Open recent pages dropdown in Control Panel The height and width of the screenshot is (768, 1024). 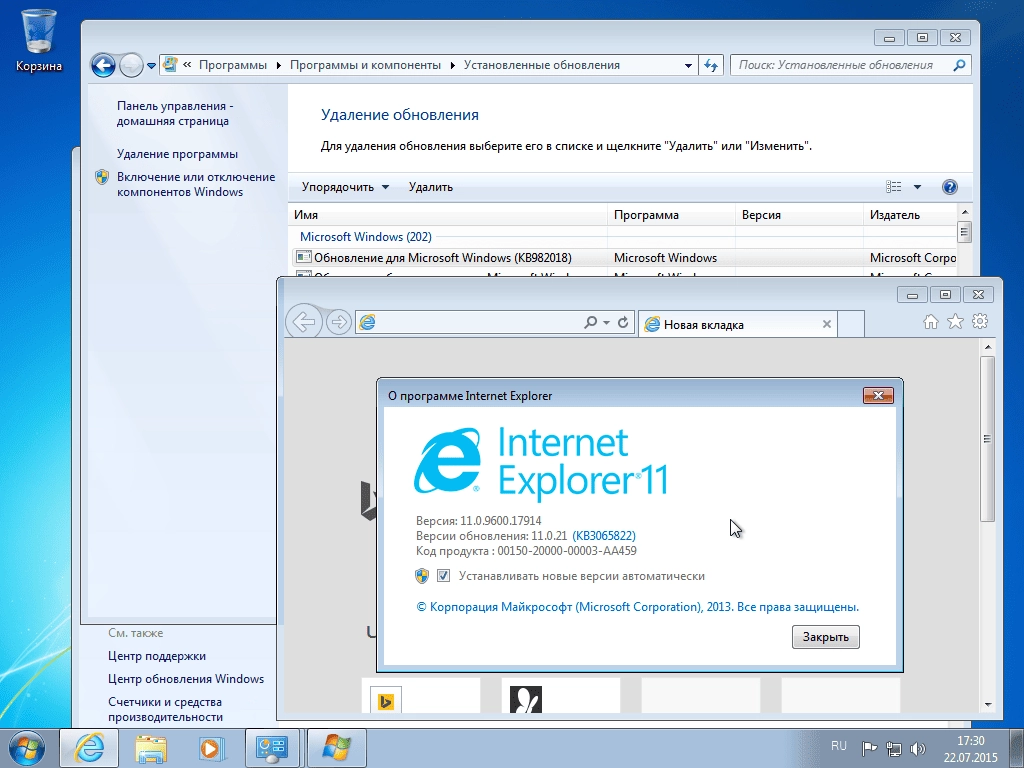point(152,66)
